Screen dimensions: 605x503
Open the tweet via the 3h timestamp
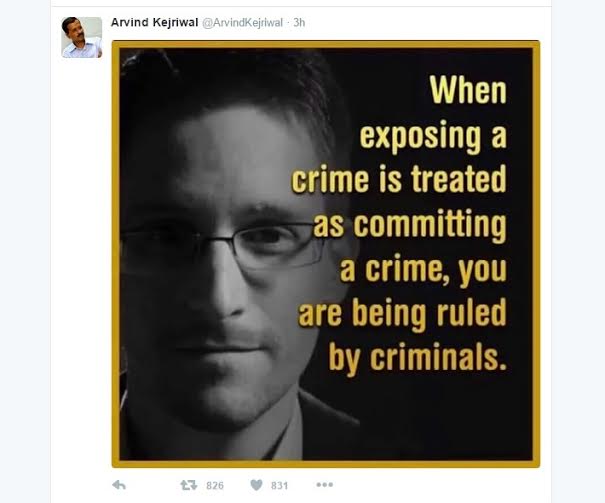299,23
